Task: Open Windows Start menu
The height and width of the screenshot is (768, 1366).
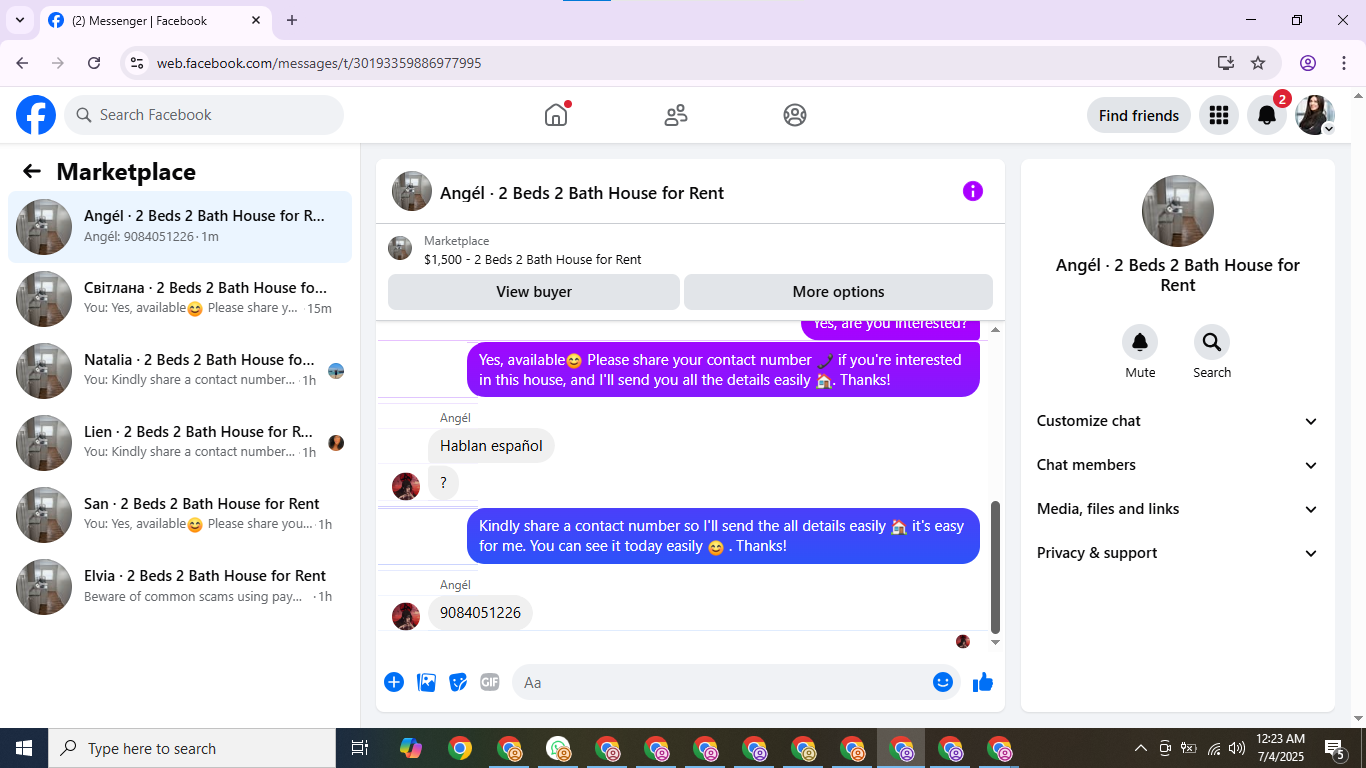Action: point(24,748)
